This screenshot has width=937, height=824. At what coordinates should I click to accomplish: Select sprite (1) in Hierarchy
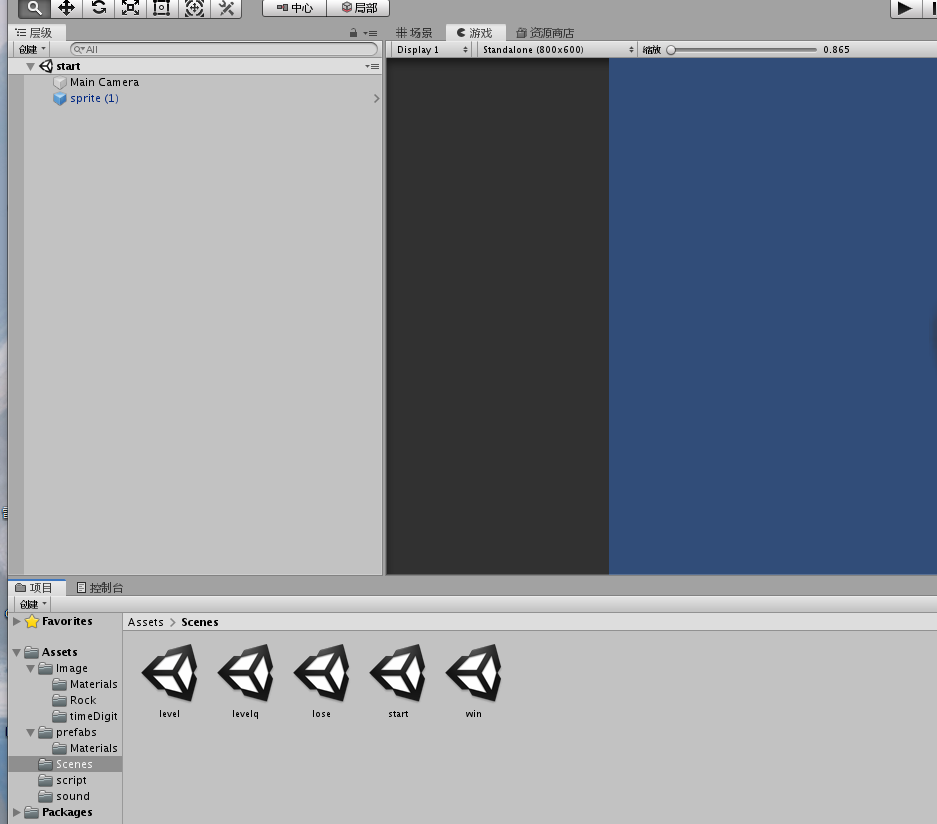pyautogui.click(x=94, y=99)
